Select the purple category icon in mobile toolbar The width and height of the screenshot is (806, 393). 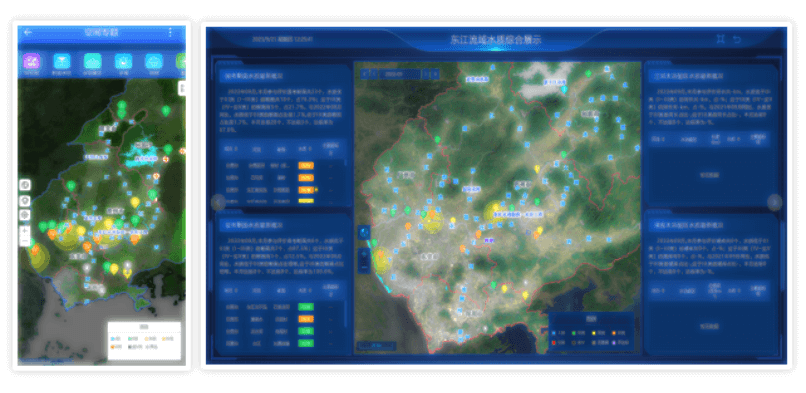[31, 61]
